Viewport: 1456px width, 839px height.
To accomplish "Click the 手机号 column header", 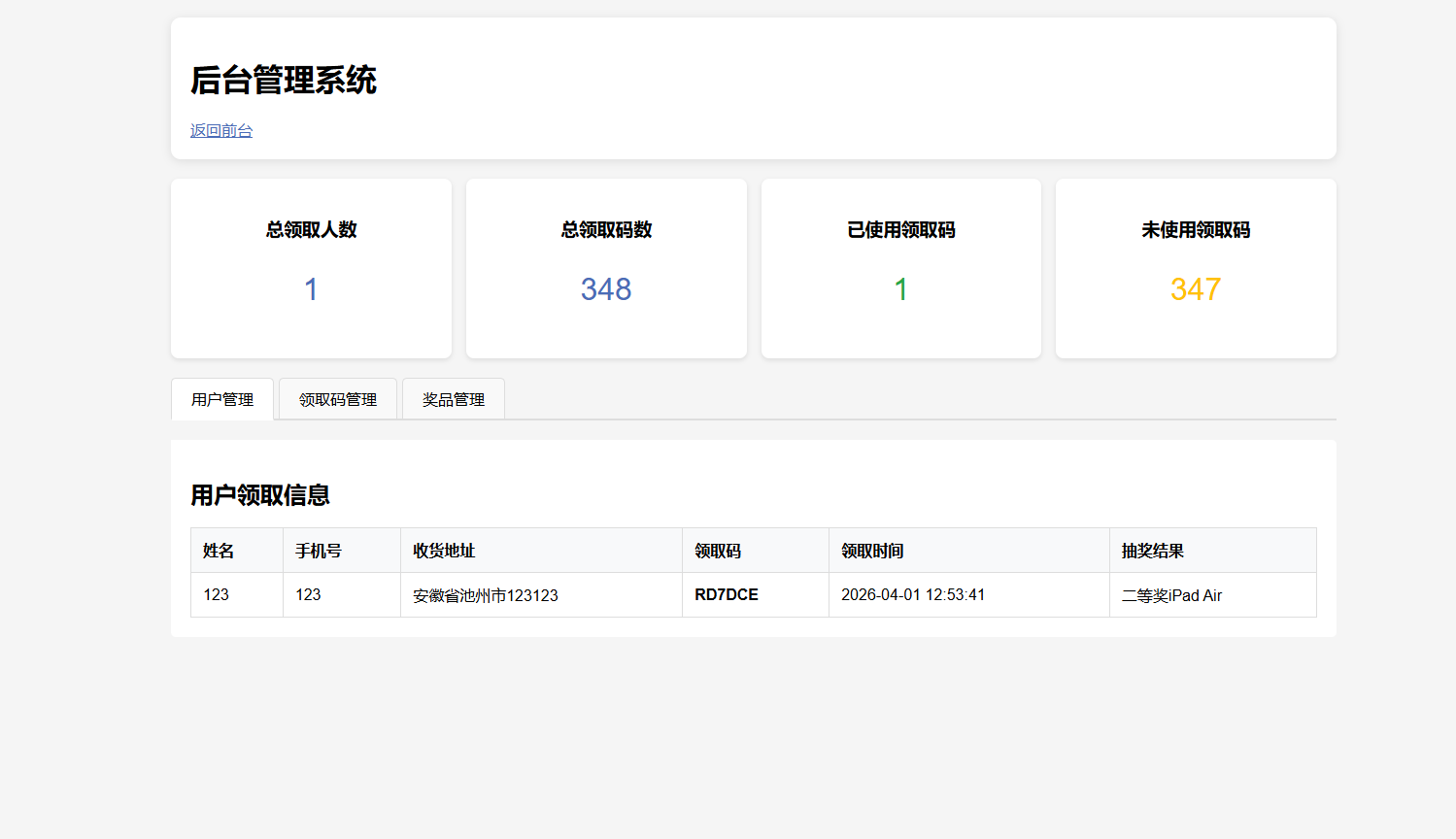I will click(319, 551).
